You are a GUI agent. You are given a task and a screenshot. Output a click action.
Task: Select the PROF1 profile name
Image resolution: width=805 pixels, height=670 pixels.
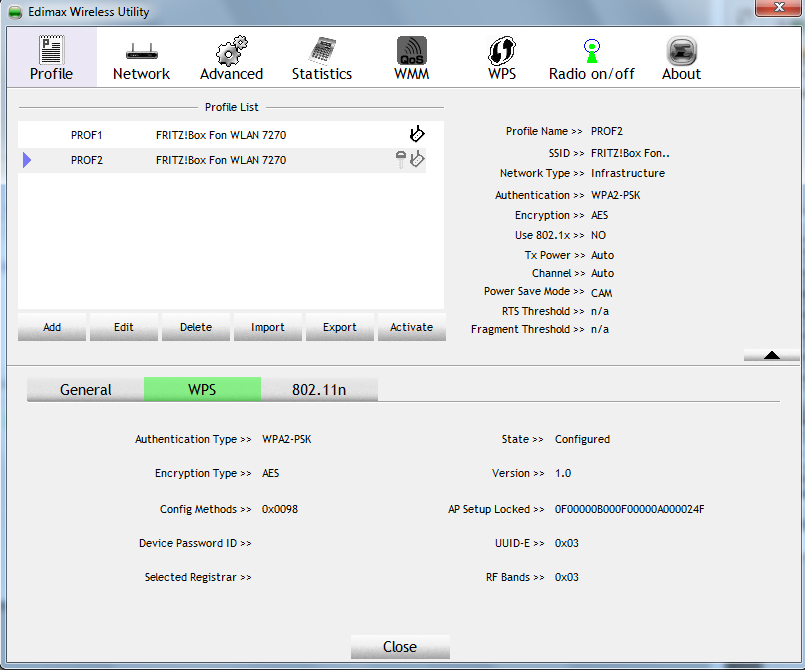pos(87,135)
